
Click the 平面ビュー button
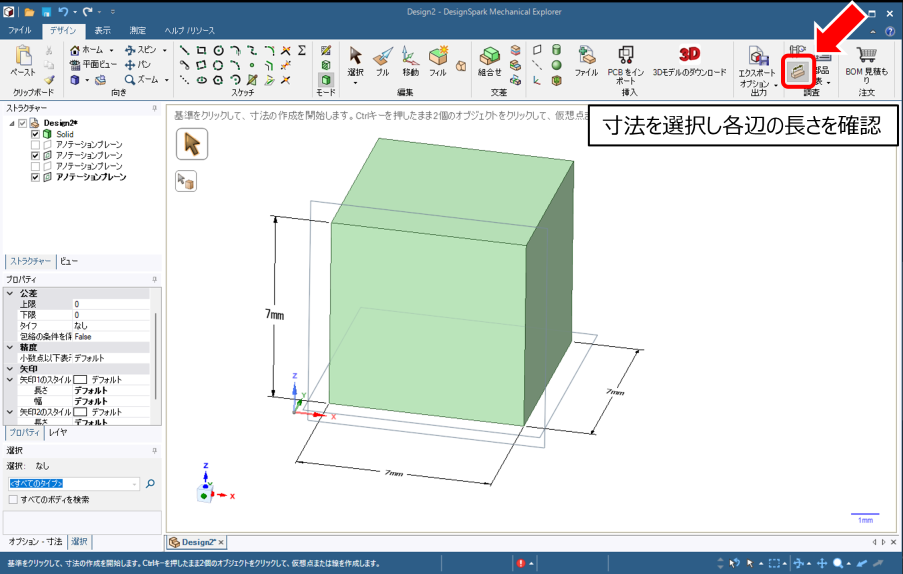(x=92, y=64)
